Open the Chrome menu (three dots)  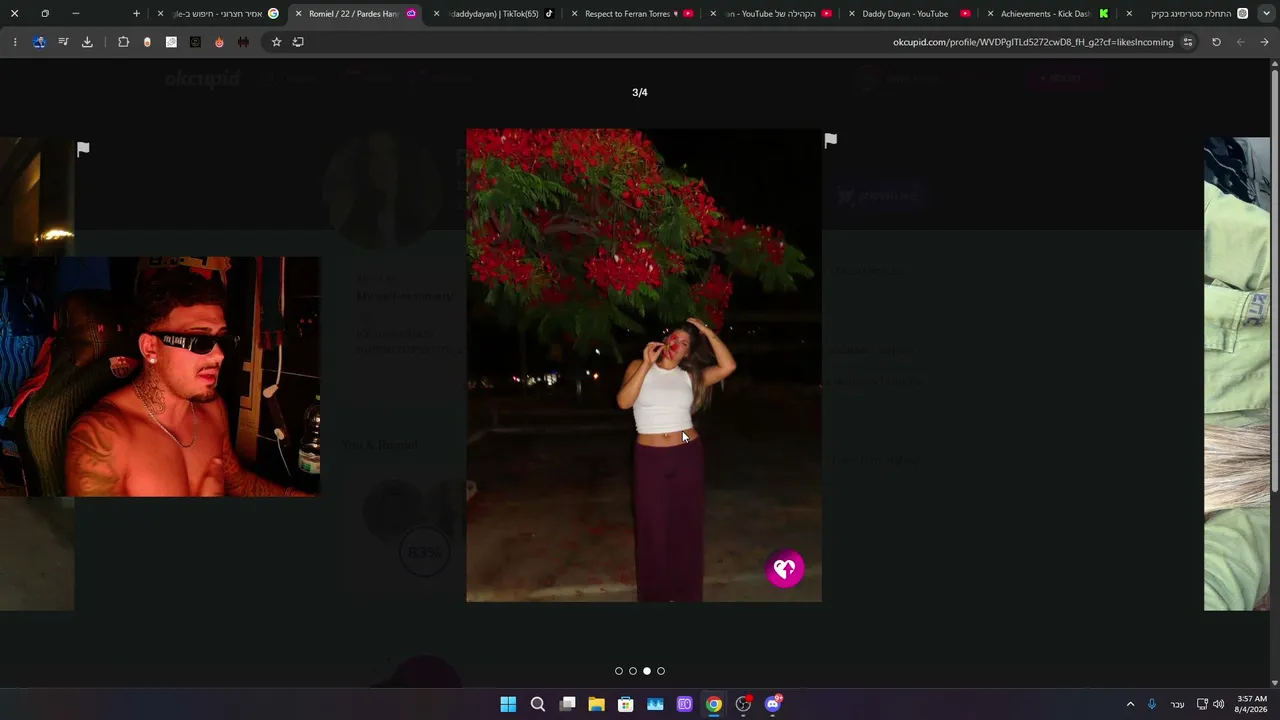pos(15,42)
